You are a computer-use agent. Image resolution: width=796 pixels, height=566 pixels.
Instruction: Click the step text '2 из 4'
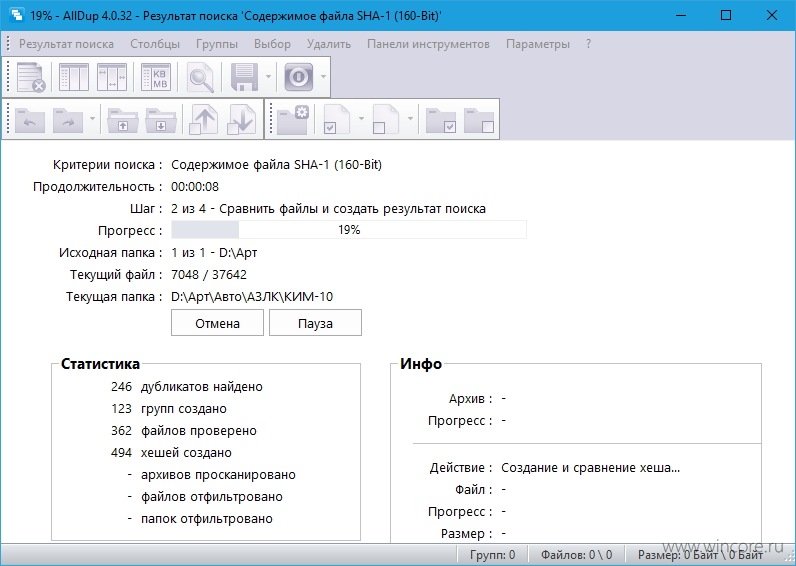[188, 209]
